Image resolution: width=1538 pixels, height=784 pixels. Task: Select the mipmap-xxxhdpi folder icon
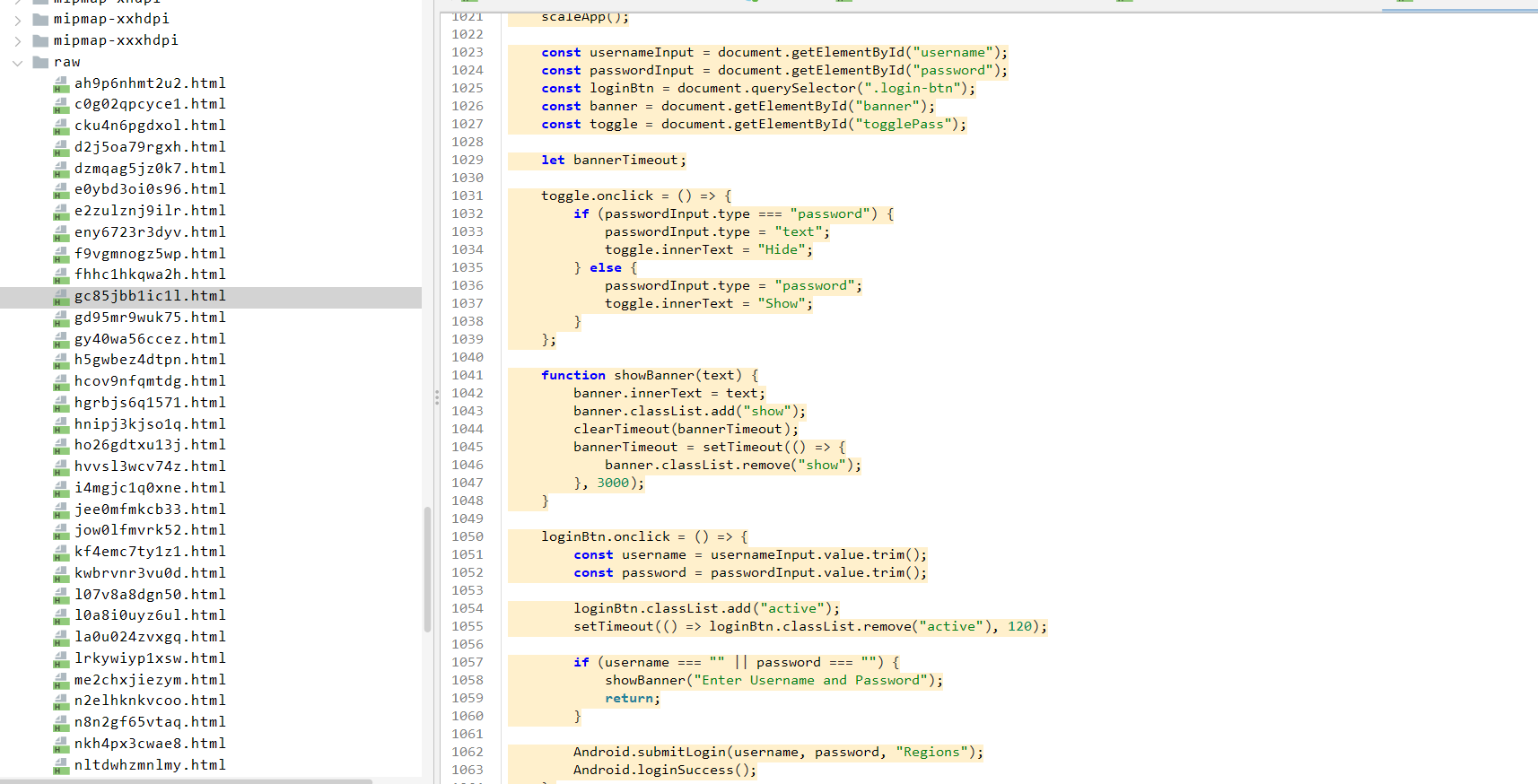[40, 40]
